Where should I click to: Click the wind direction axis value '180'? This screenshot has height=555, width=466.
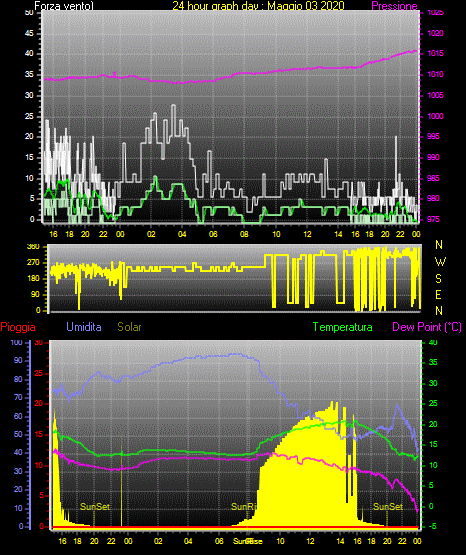[x=33, y=279]
